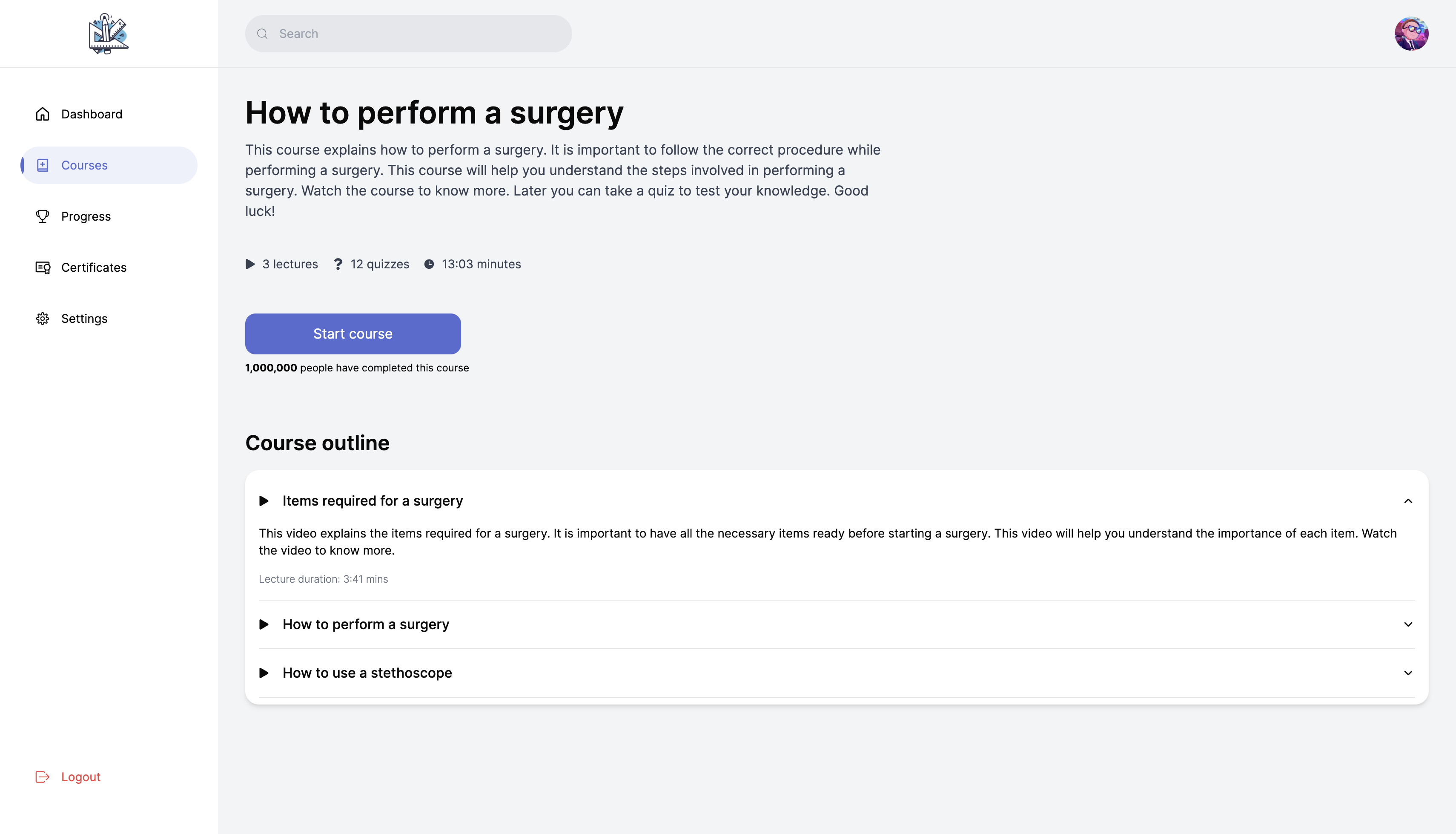Open the Certificates page label
The image size is (1456, 834).
click(x=94, y=267)
